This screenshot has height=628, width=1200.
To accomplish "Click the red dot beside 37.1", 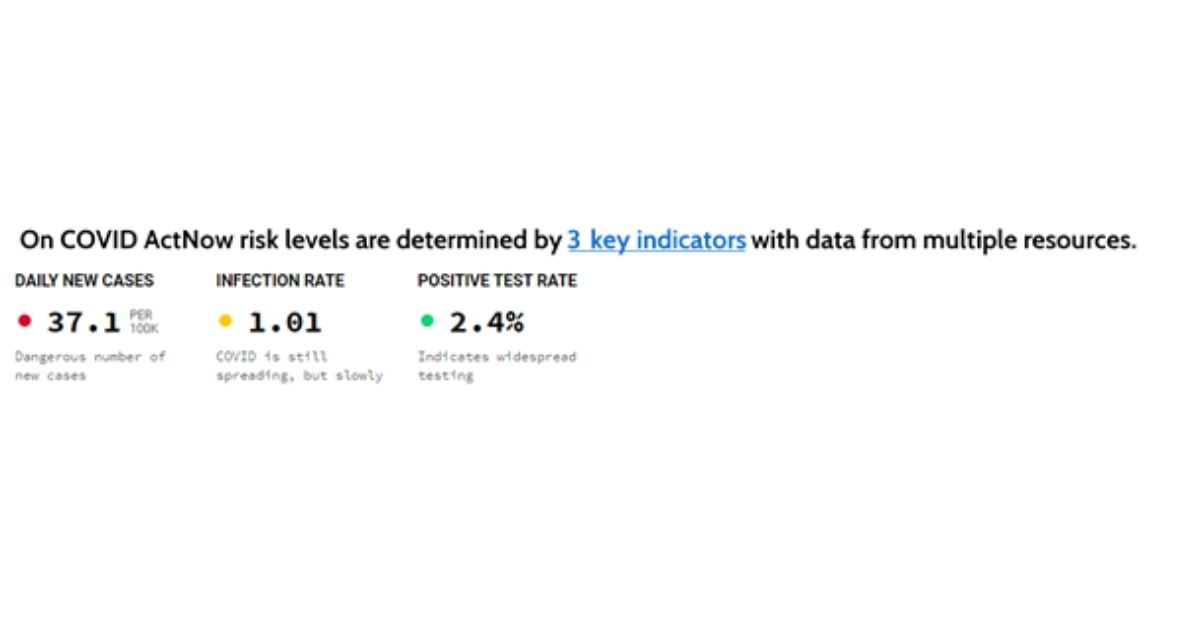I will [25, 321].
